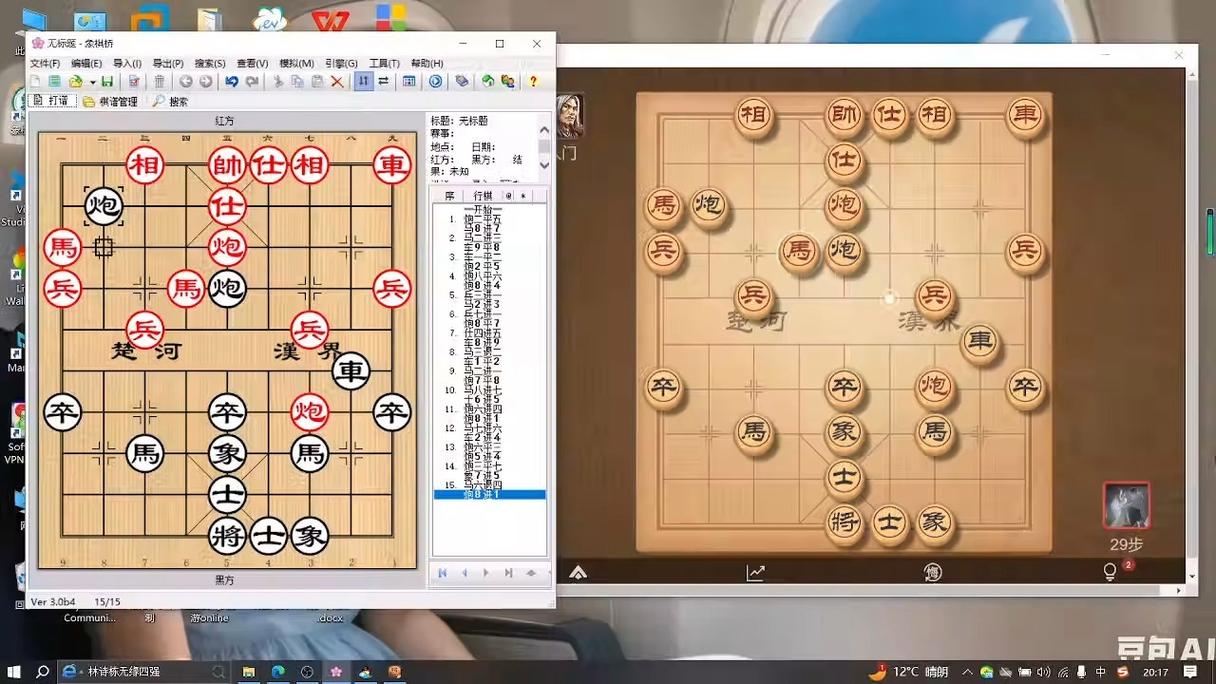The height and width of the screenshot is (684, 1216).
Task: Switch to the 搜索 tab
Action: (171, 101)
